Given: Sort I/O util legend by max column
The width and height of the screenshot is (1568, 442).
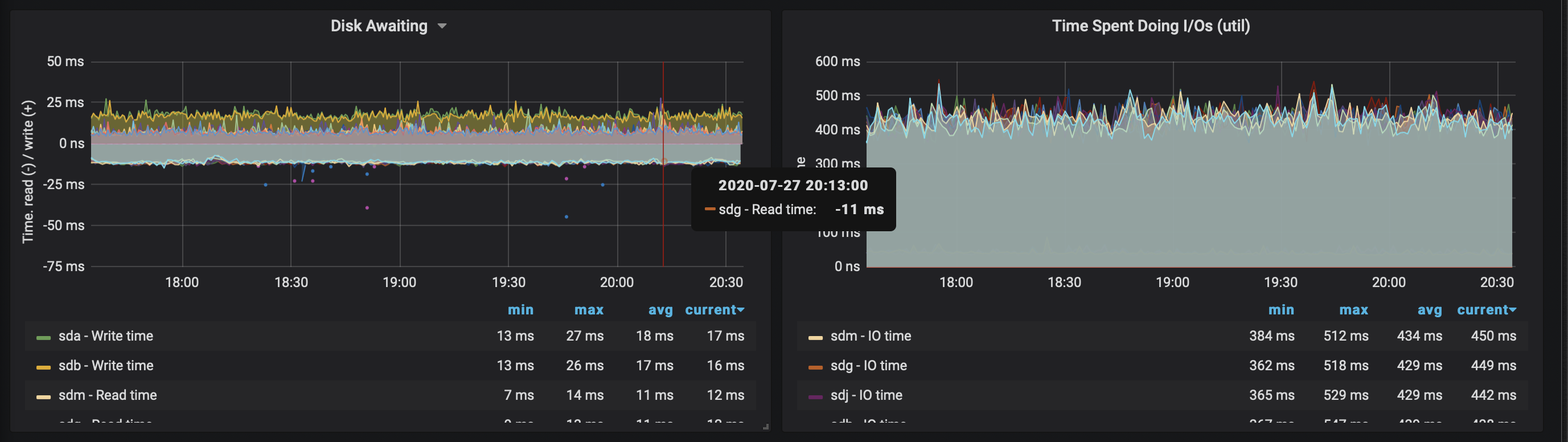Looking at the screenshot, I should pyautogui.click(x=1354, y=310).
